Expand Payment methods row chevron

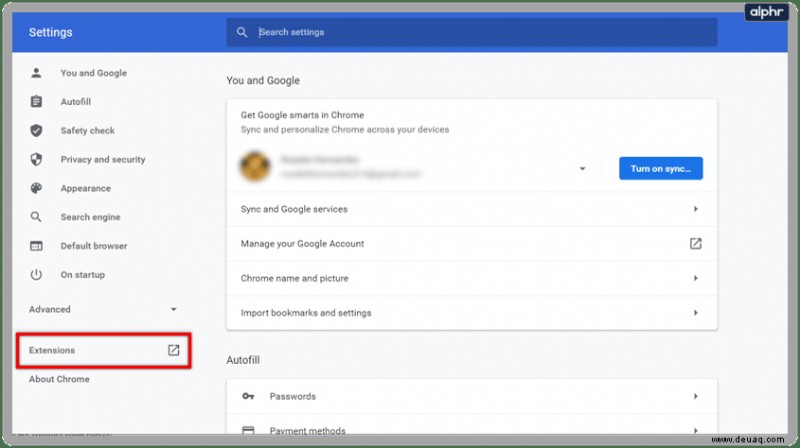(695, 431)
